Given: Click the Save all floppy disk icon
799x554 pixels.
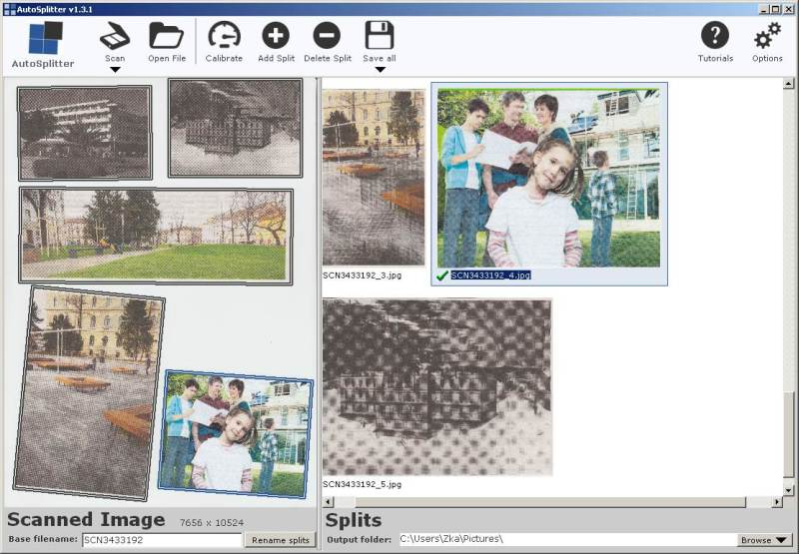Looking at the screenshot, I should pyautogui.click(x=379, y=36).
